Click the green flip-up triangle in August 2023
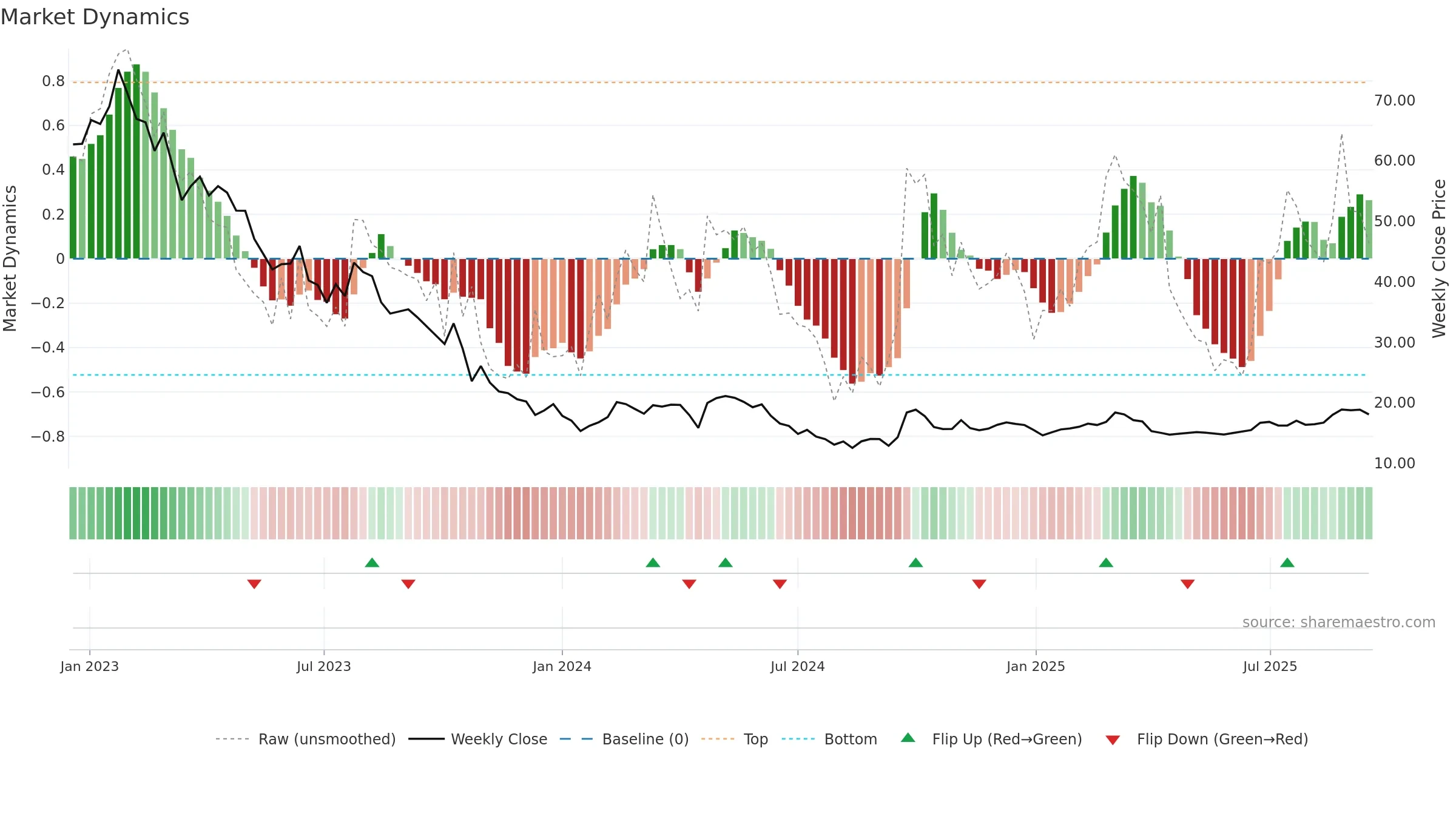The image size is (1456, 819). coord(372,562)
